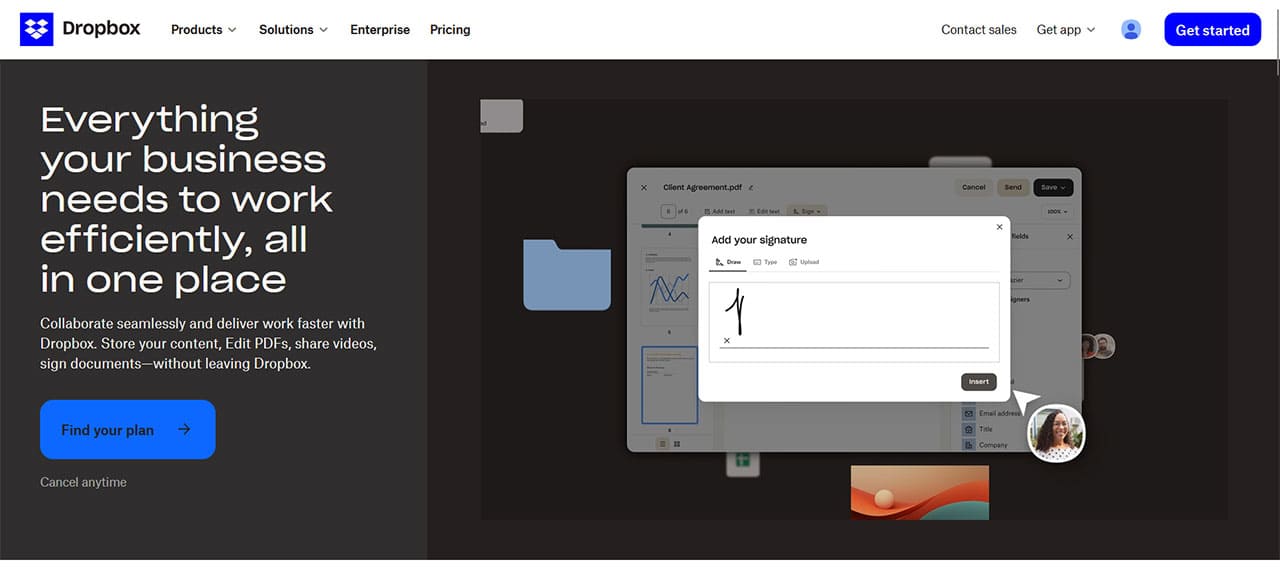The height and width of the screenshot is (582, 1280).
Task: Open the 100% zoom dropdown
Action: click(x=1057, y=211)
